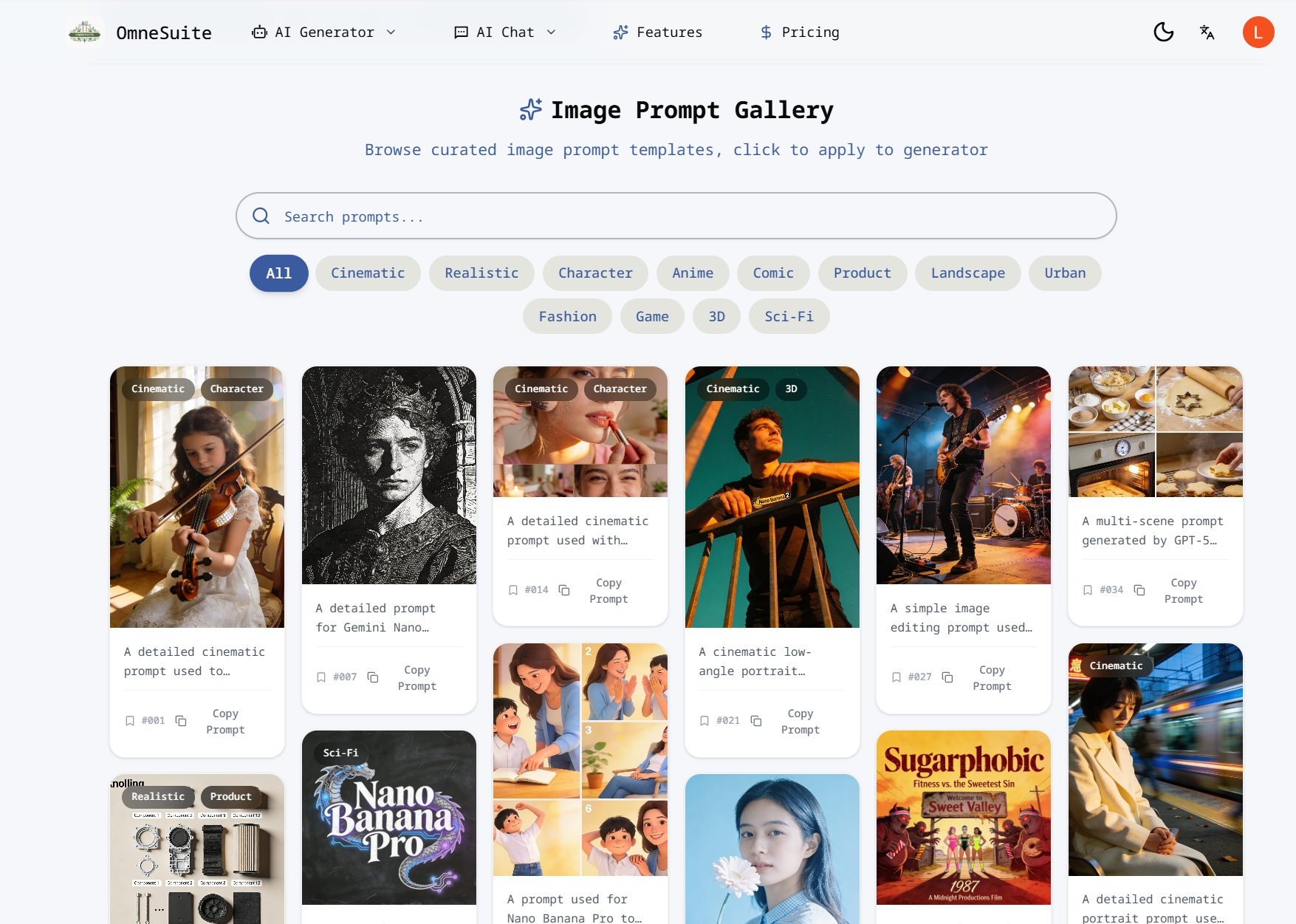Select the Sci-Fi filter chip
The height and width of the screenshot is (924, 1296).
[x=789, y=317]
